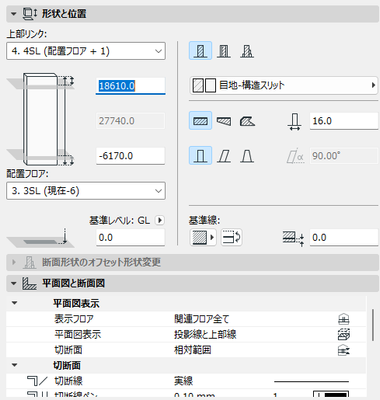Click the 平面図と断面図 panel header icon
380x400 pixels.
point(29,283)
